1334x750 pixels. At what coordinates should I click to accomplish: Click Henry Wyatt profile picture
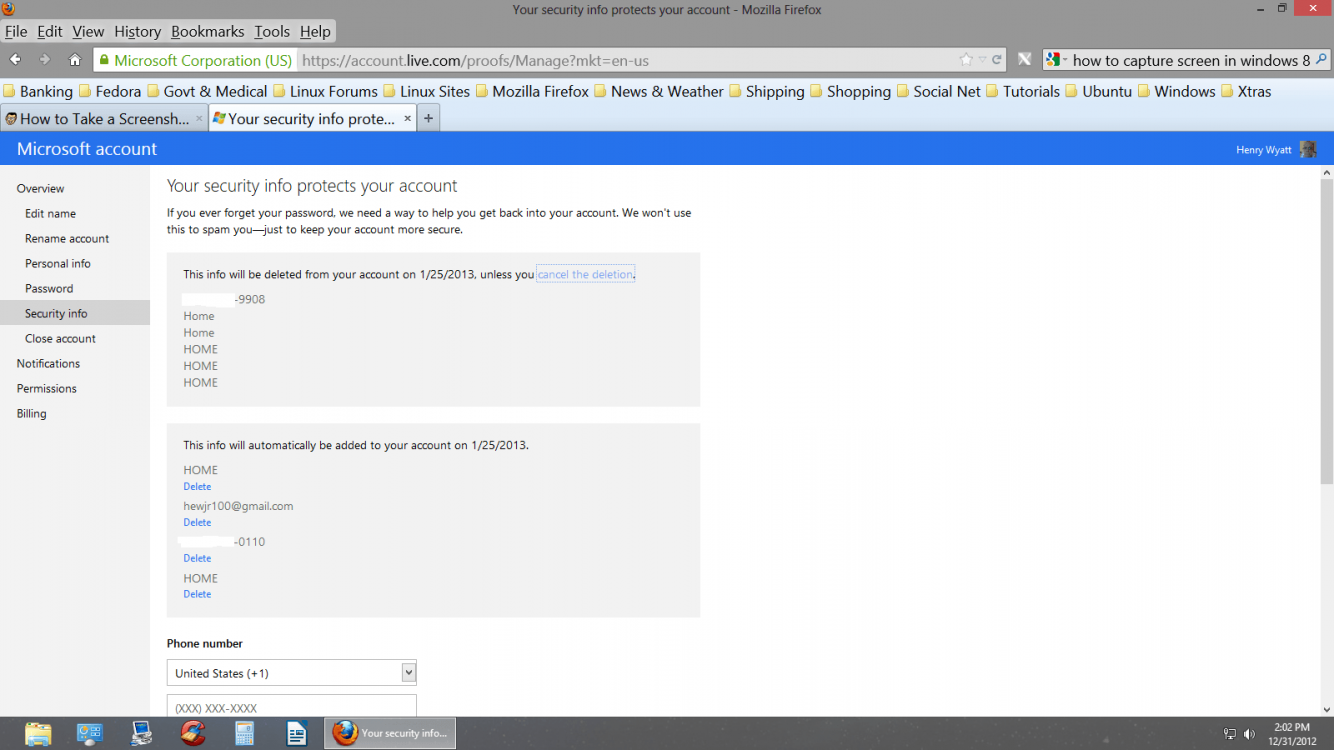(x=1308, y=150)
